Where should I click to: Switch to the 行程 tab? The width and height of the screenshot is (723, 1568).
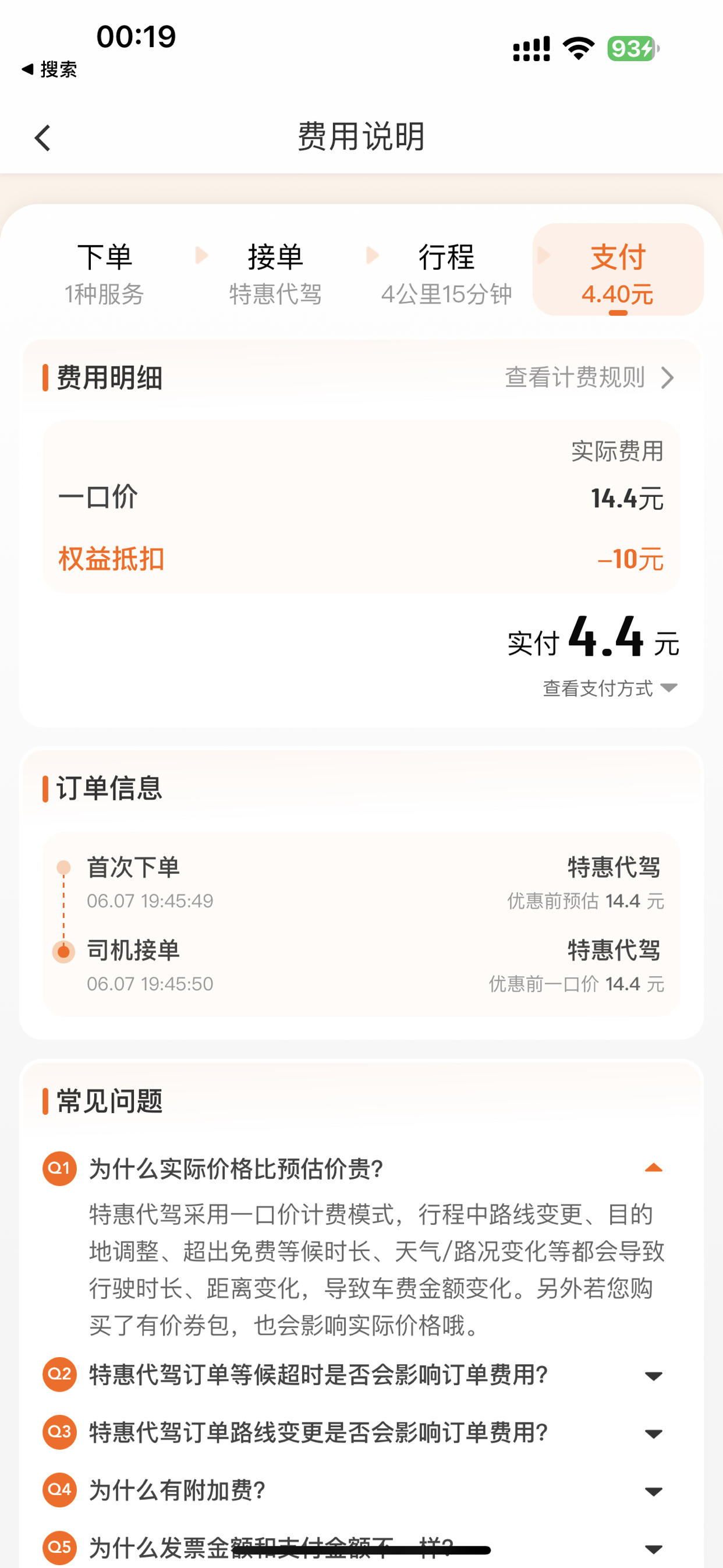pos(446,273)
